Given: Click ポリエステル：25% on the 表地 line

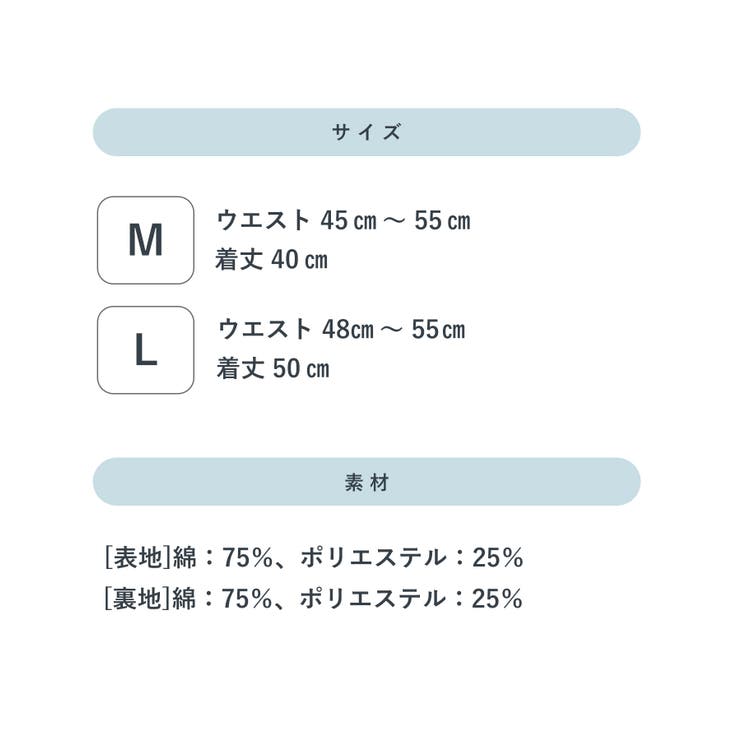Looking at the screenshot, I should (412, 558).
